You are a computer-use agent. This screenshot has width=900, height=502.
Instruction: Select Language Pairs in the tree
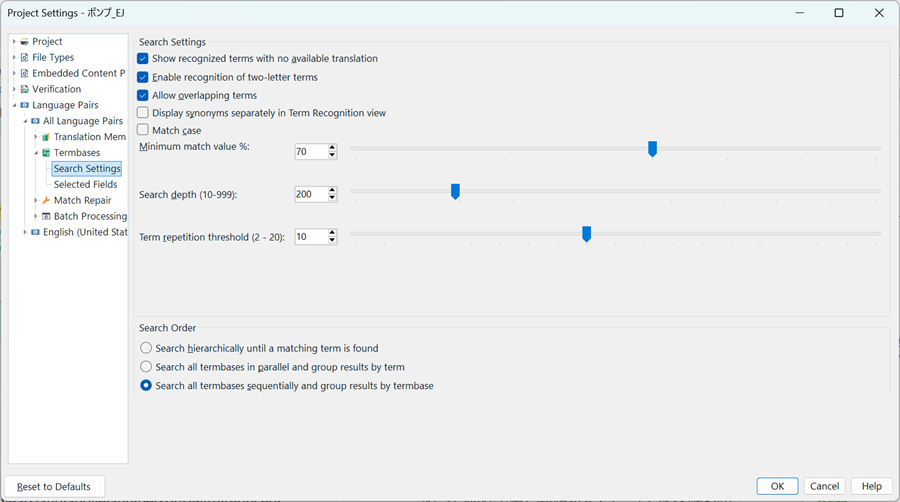coord(65,105)
